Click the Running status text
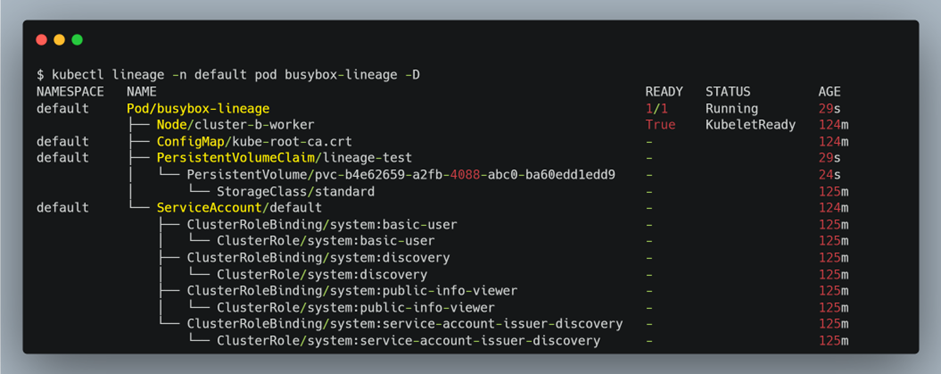 point(732,109)
